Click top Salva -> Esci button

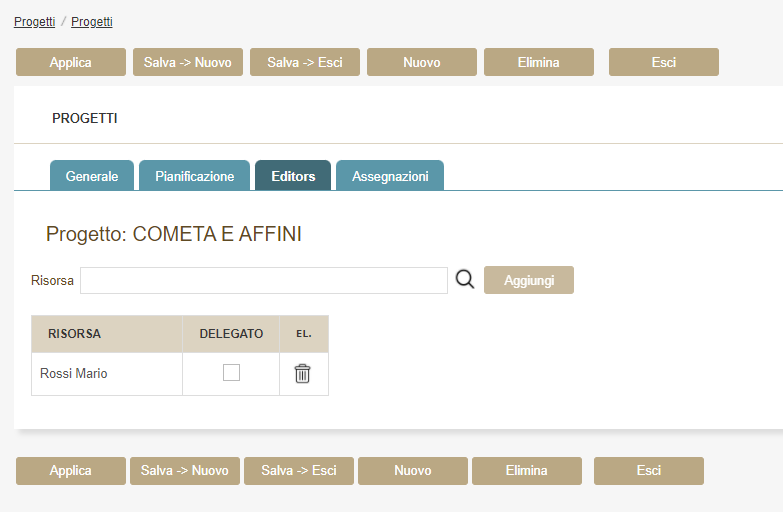click(x=304, y=62)
